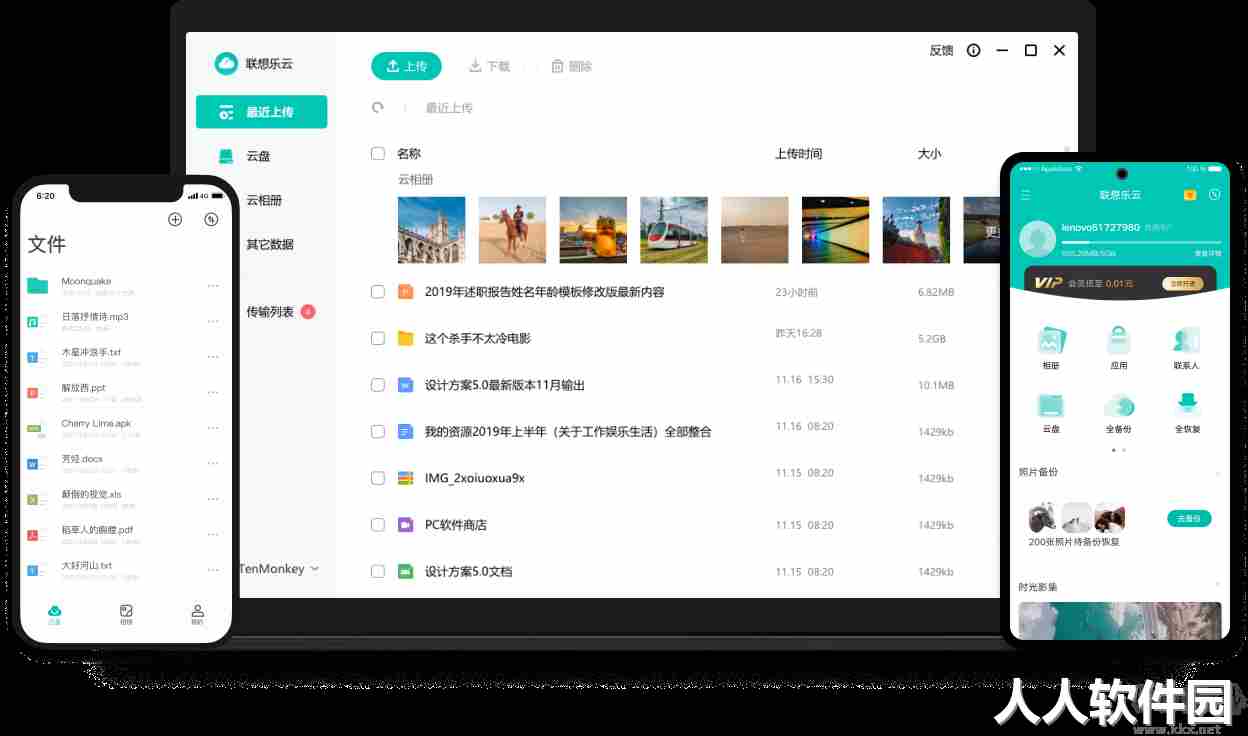Tap the plus add icon on left phone
The image size is (1248, 736).
[x=175, y=219]
